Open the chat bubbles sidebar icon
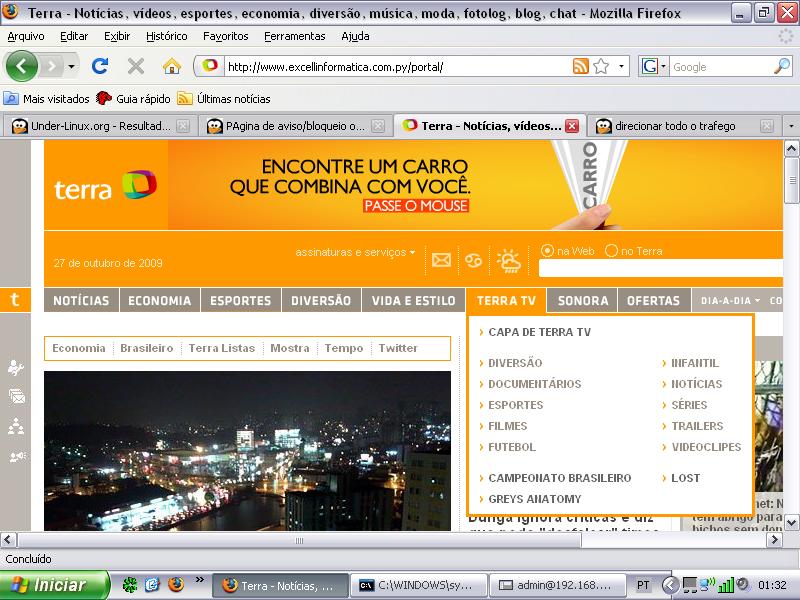The width and height of the screenshot is (800, 600). [x=16, y=396]
